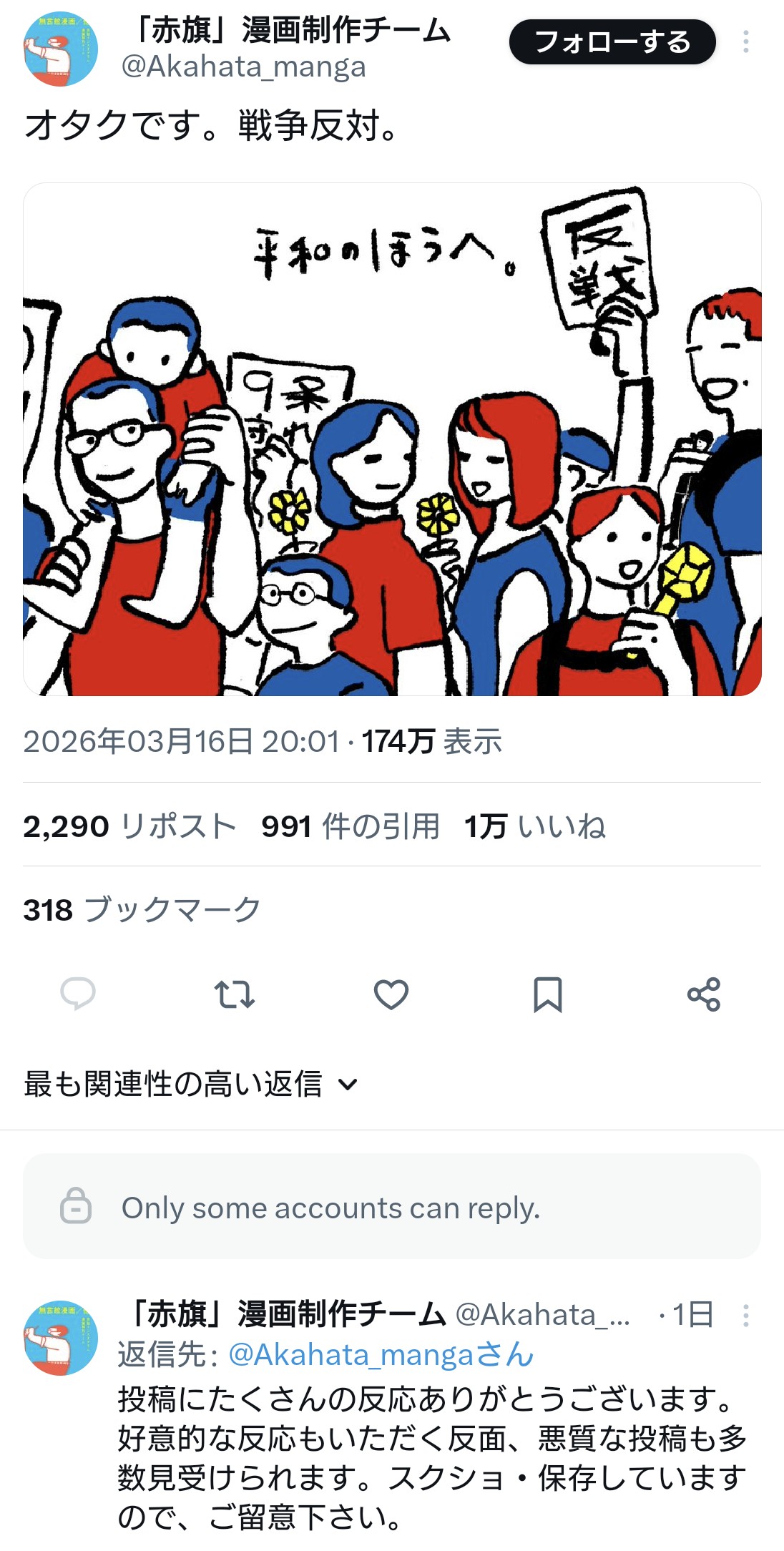Open three-dot menu on reply post
784x1551 pixels.
coord(745,1315)
